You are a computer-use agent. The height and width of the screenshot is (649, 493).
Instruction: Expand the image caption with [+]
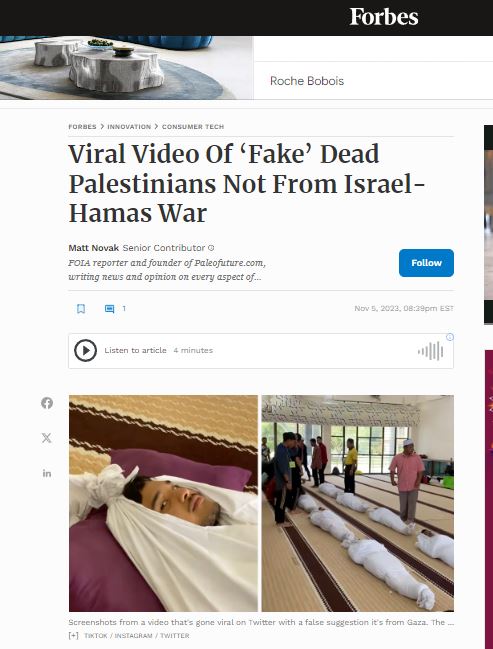coord(73,635)
